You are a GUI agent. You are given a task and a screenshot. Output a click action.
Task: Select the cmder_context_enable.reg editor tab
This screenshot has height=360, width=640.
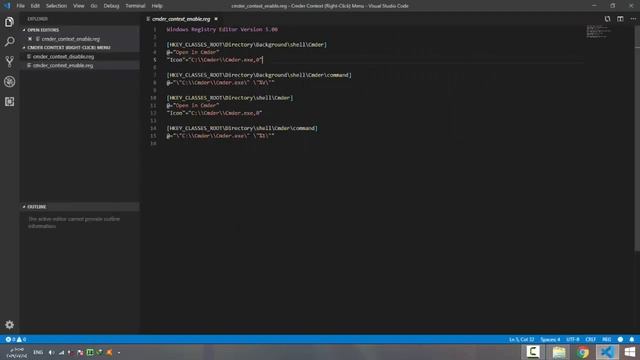click(x=181, y=19)
